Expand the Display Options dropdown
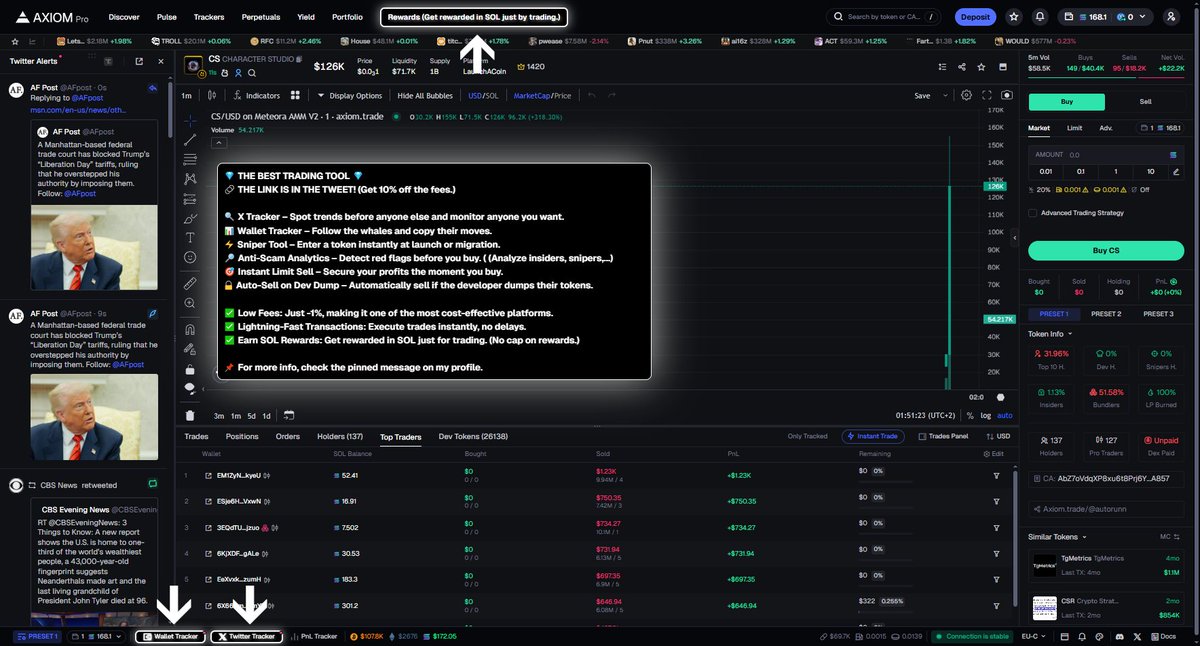The width and height of the screenshot is (1200, 646). coord(349,96)
